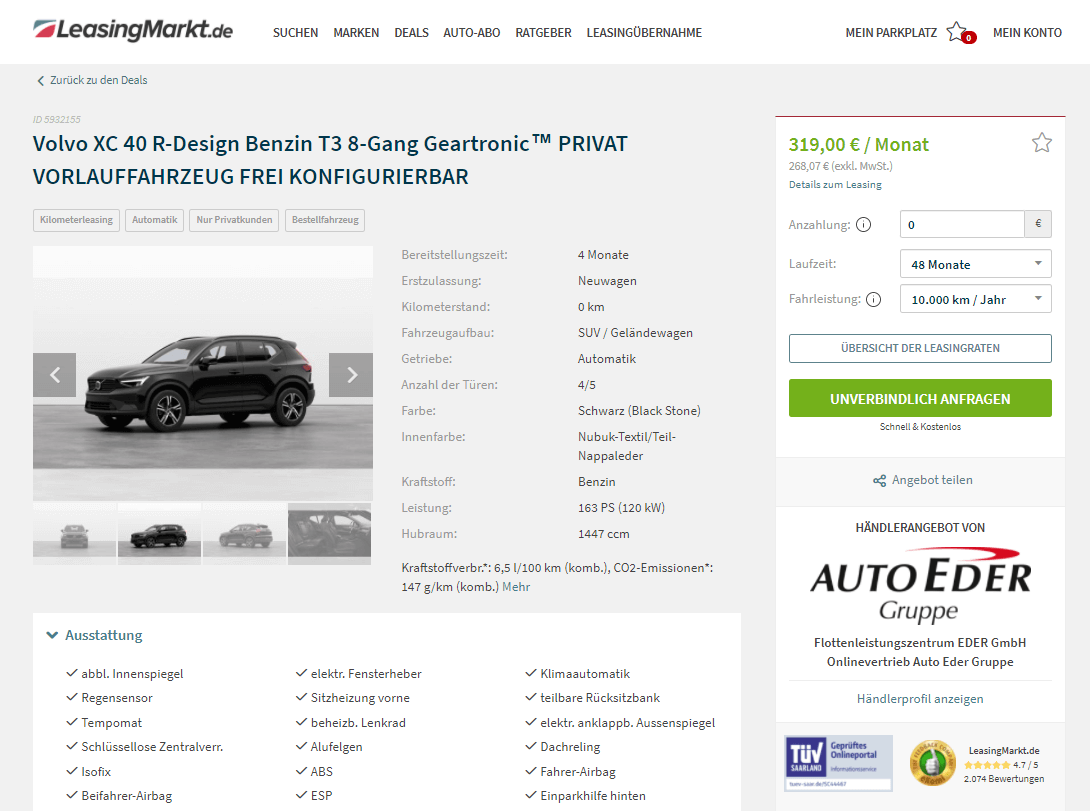Open the eKomi feedback seal
Image resolution: width=1090 pixels, height=811 pixels.
tap(932, 763)
